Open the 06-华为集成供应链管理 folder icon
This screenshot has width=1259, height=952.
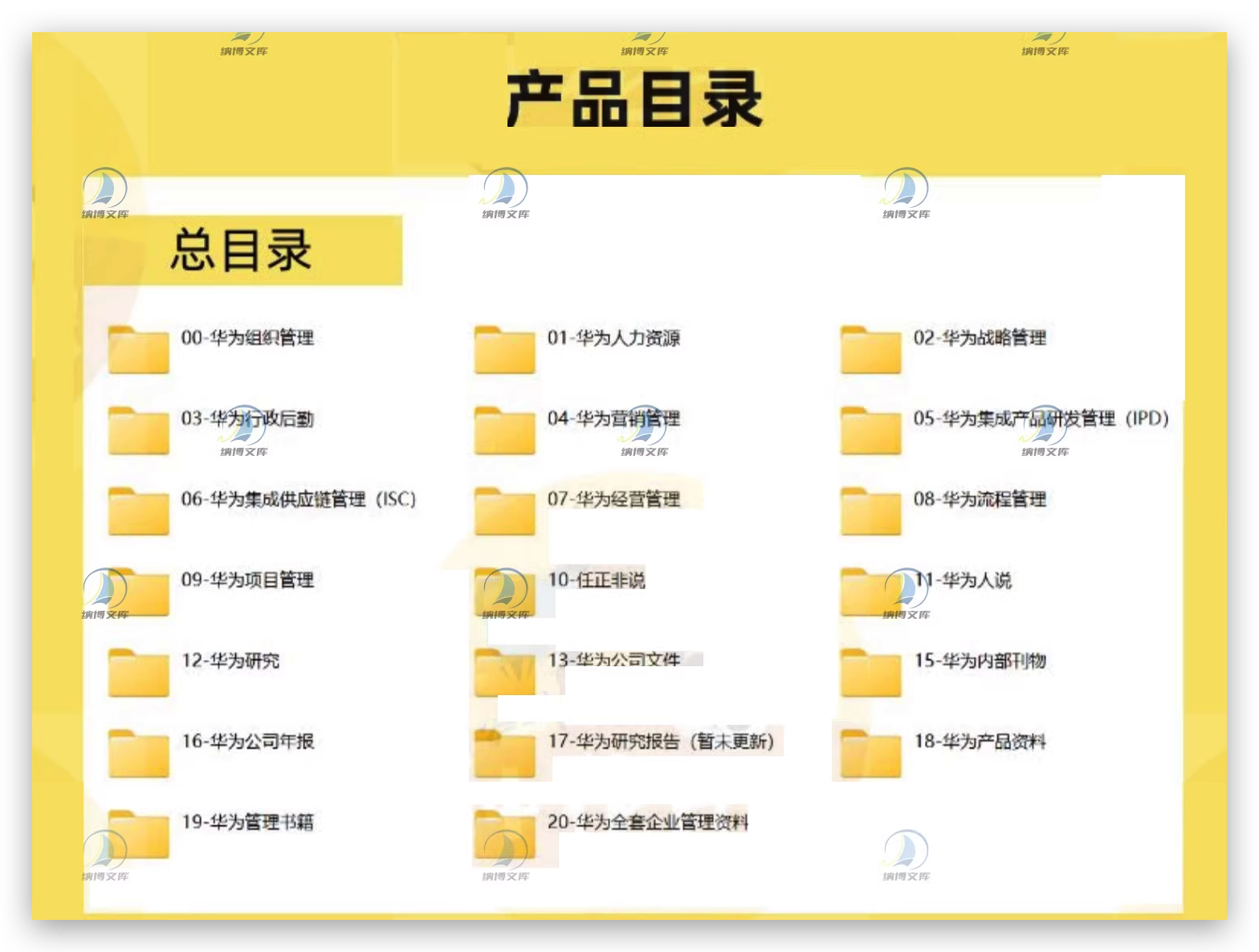138,511
